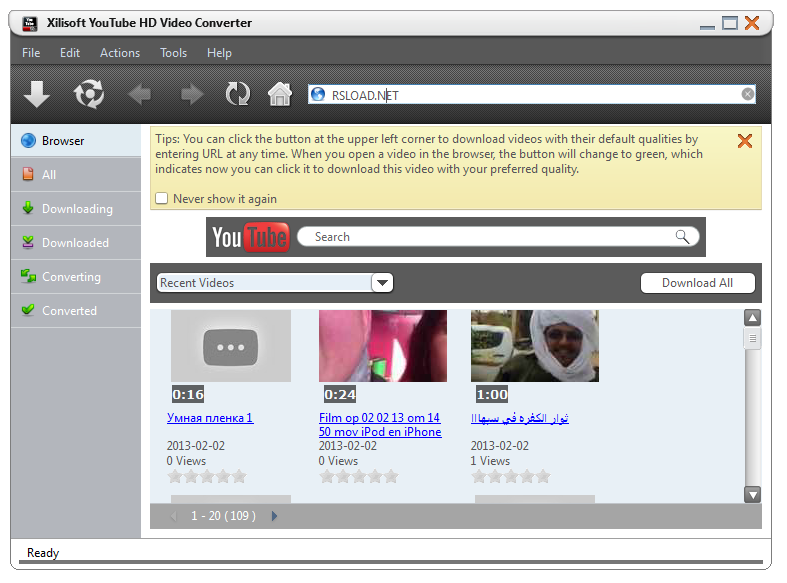
Task: Go to next page of video results
Action: click(274, 516)
